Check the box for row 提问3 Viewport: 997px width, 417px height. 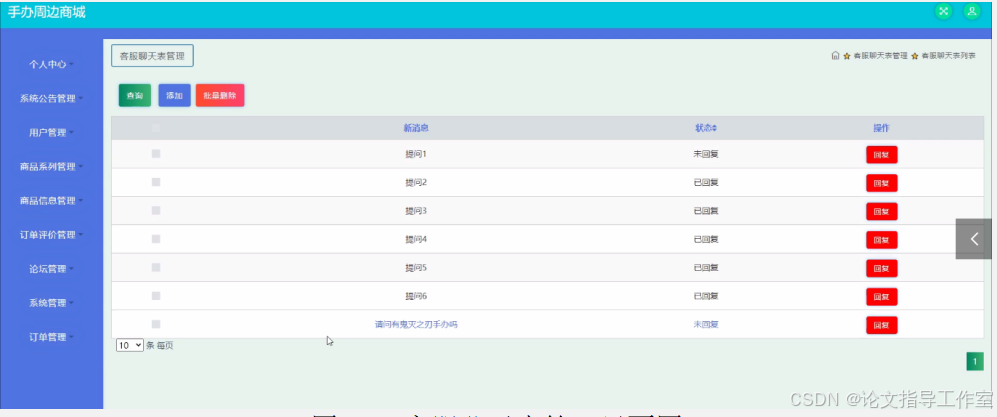[x=156, y=210]
